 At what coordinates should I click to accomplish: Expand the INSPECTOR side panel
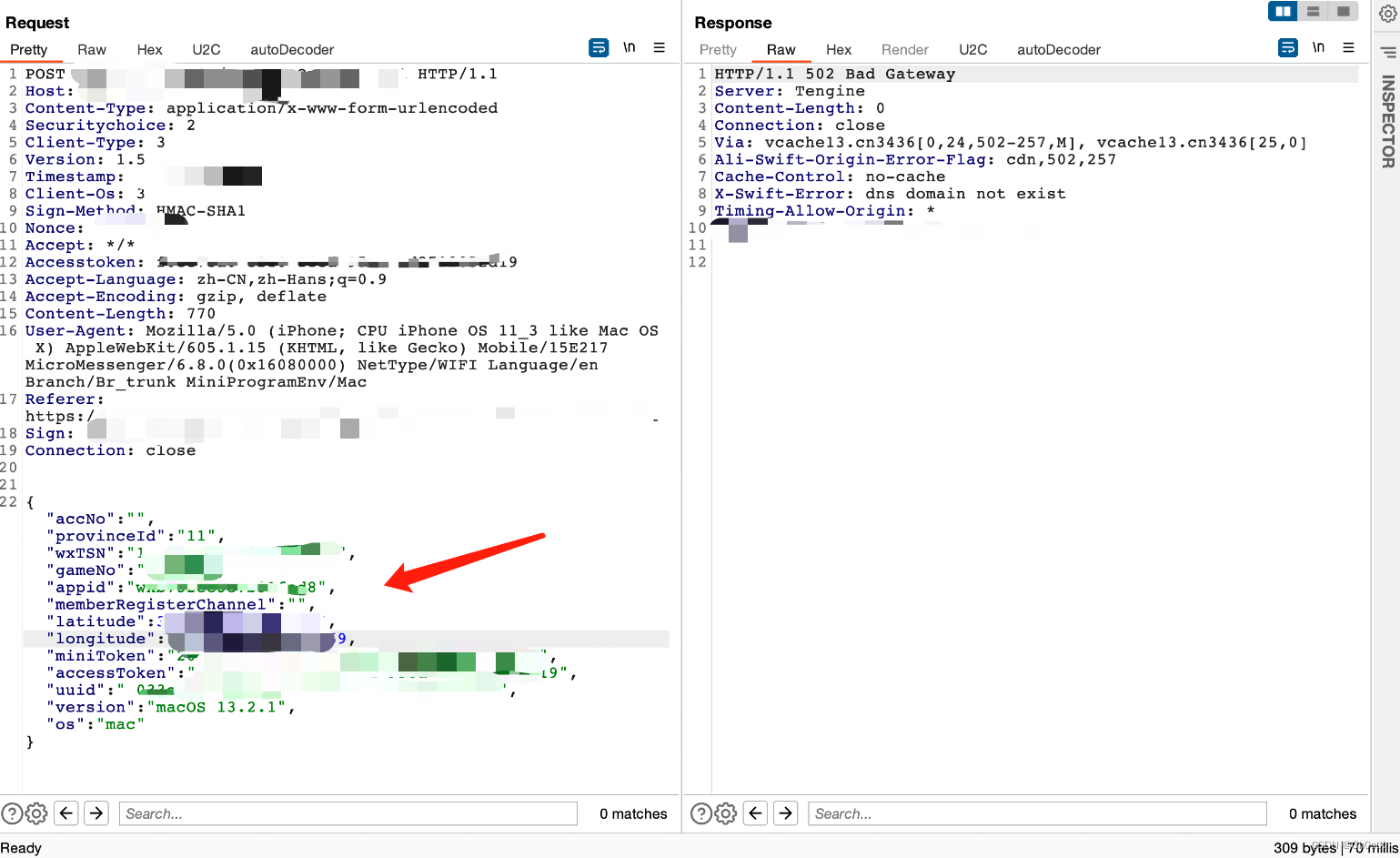[x=1388, y=121]
